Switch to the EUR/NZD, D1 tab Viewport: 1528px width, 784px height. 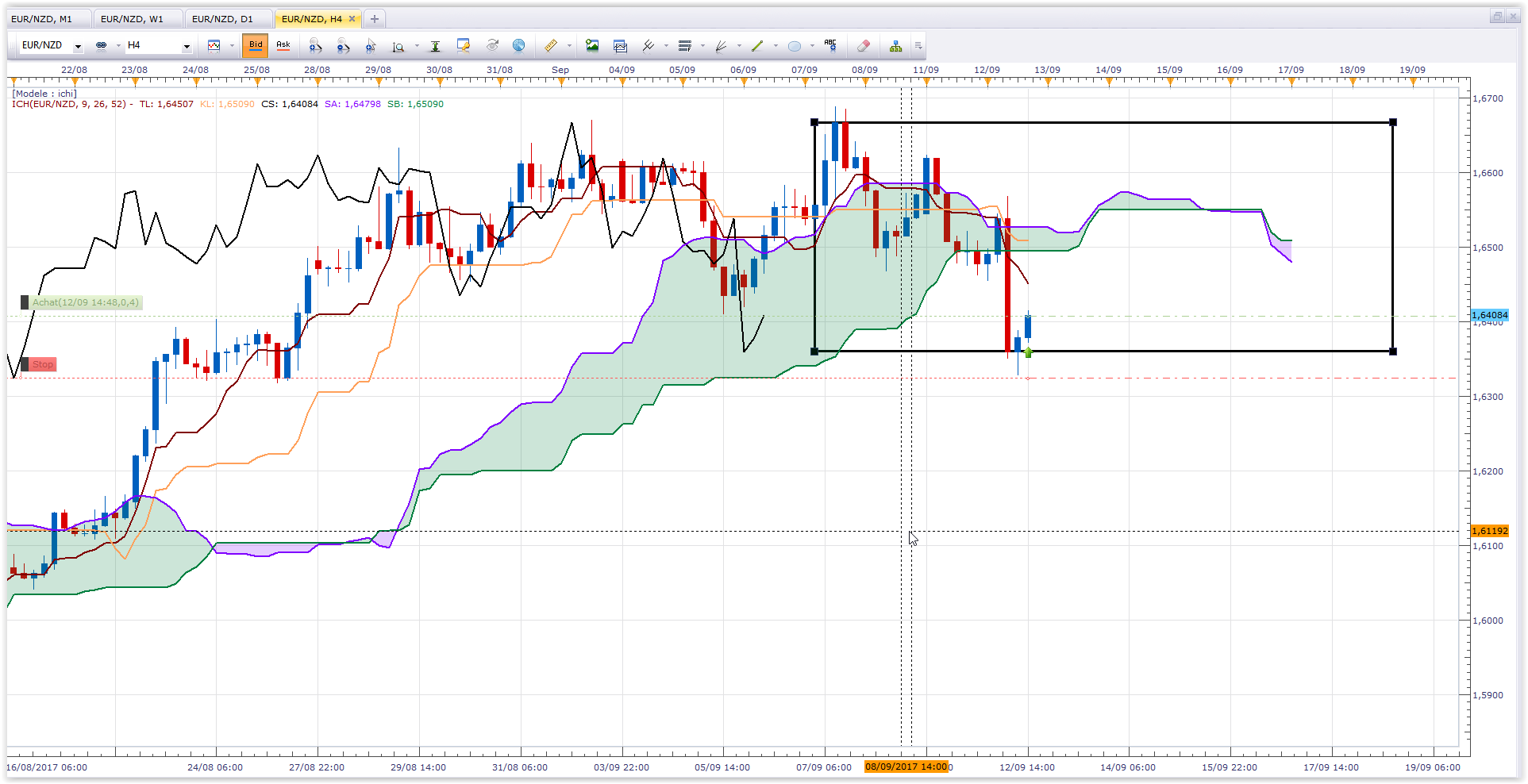point(229,19)
